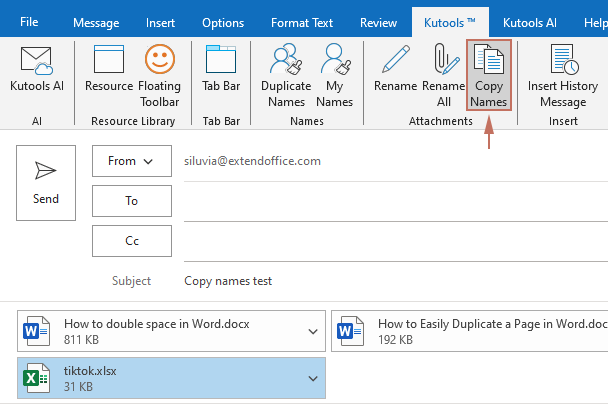
Task: Switch to the Review tab
Action: (378, 23)
